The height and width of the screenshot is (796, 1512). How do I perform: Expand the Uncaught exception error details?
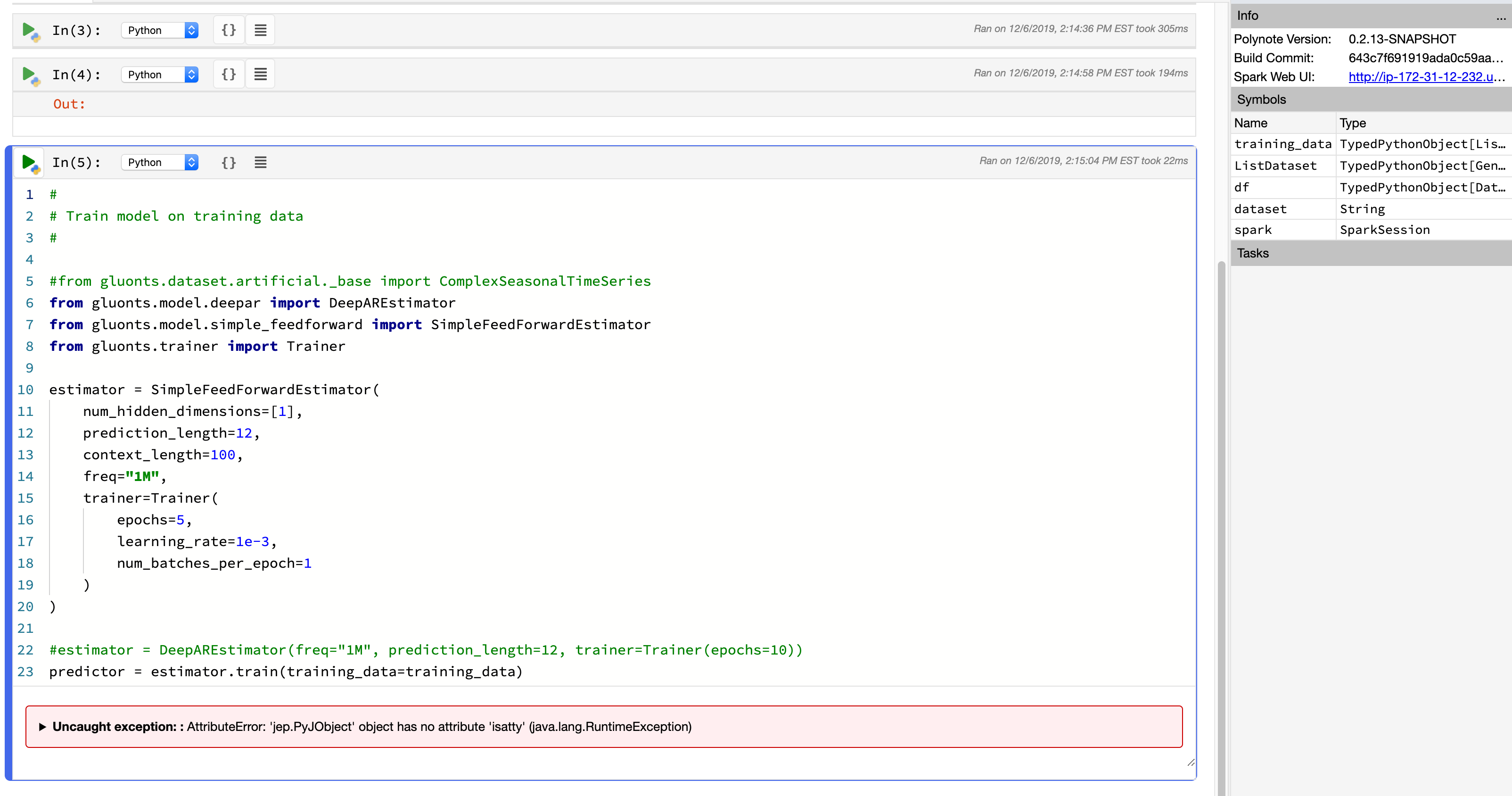click(43, 726)
